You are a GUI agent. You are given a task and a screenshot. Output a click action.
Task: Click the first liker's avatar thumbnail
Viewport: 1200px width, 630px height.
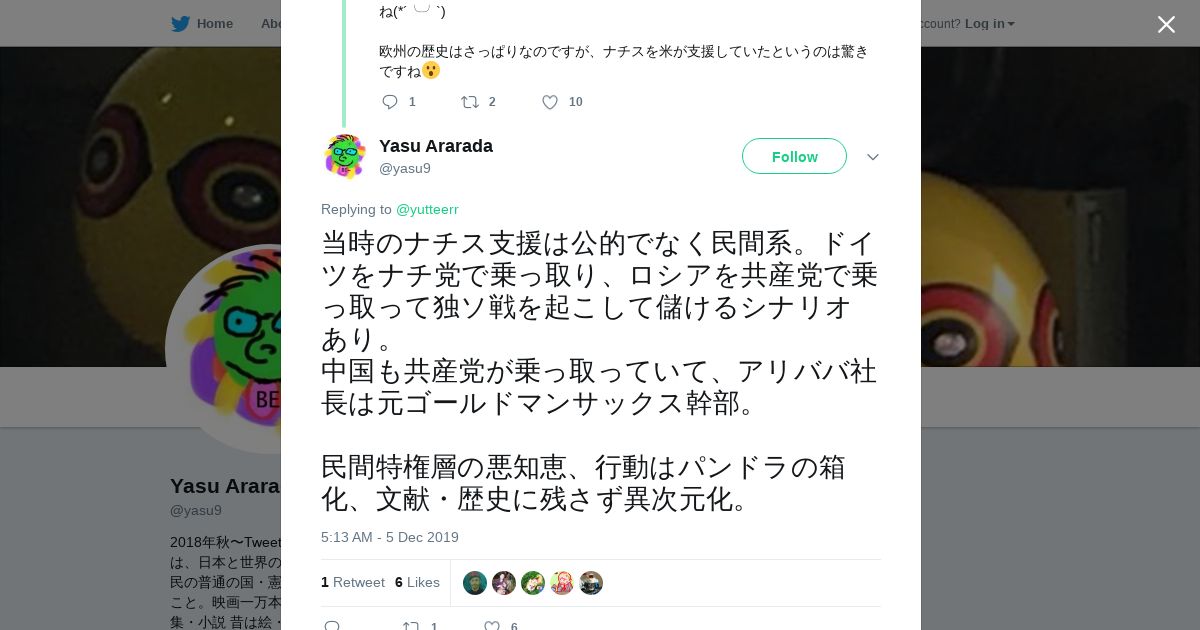[475, 583]
